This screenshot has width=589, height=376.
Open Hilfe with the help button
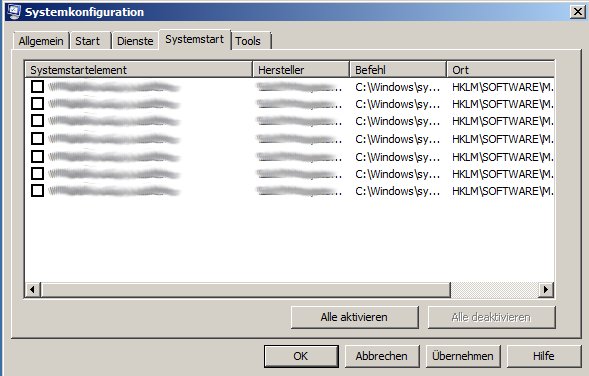544,356
